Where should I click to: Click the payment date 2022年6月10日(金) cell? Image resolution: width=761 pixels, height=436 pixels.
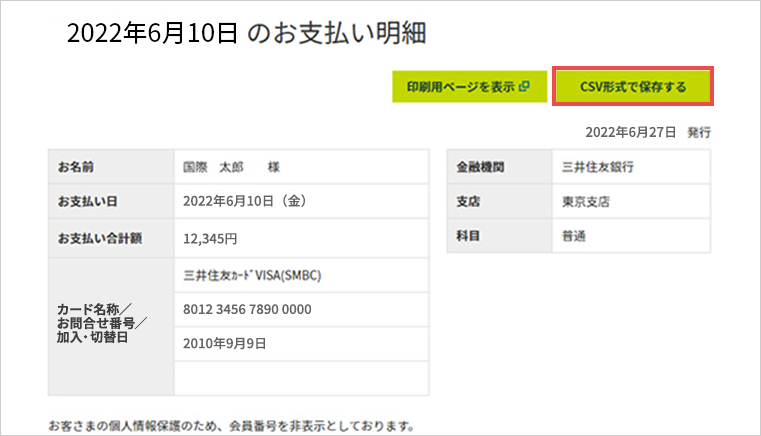click(244, 202)
